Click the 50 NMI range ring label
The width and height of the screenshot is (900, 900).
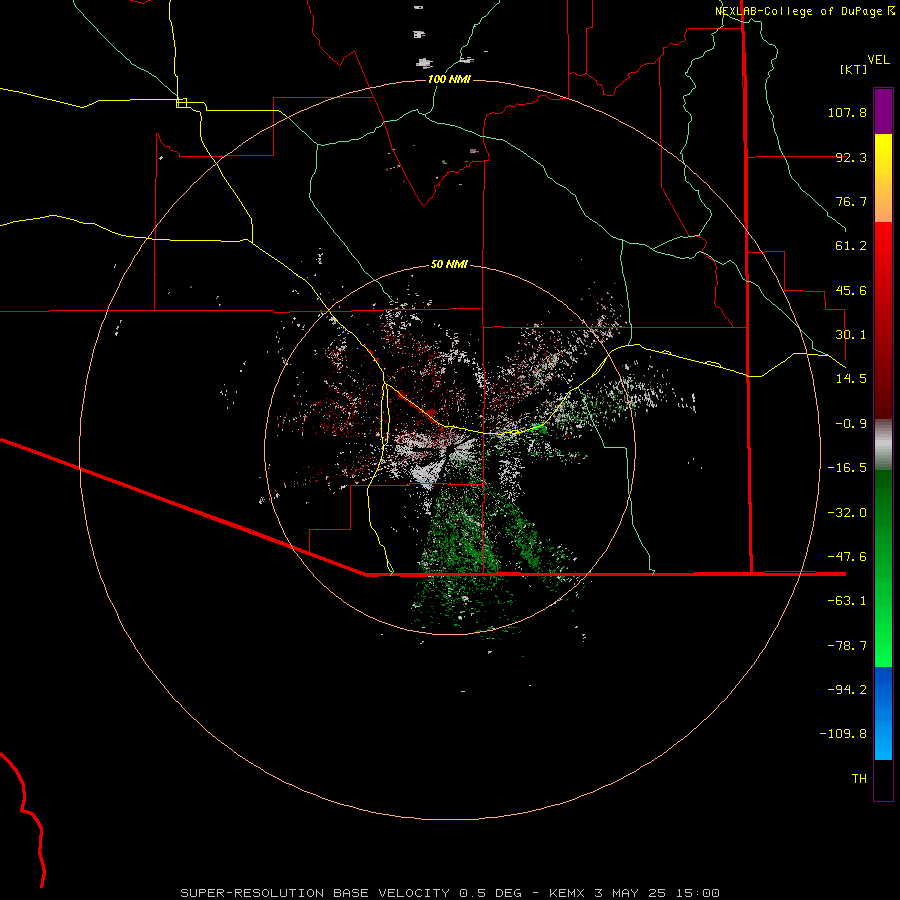(449, 265)
